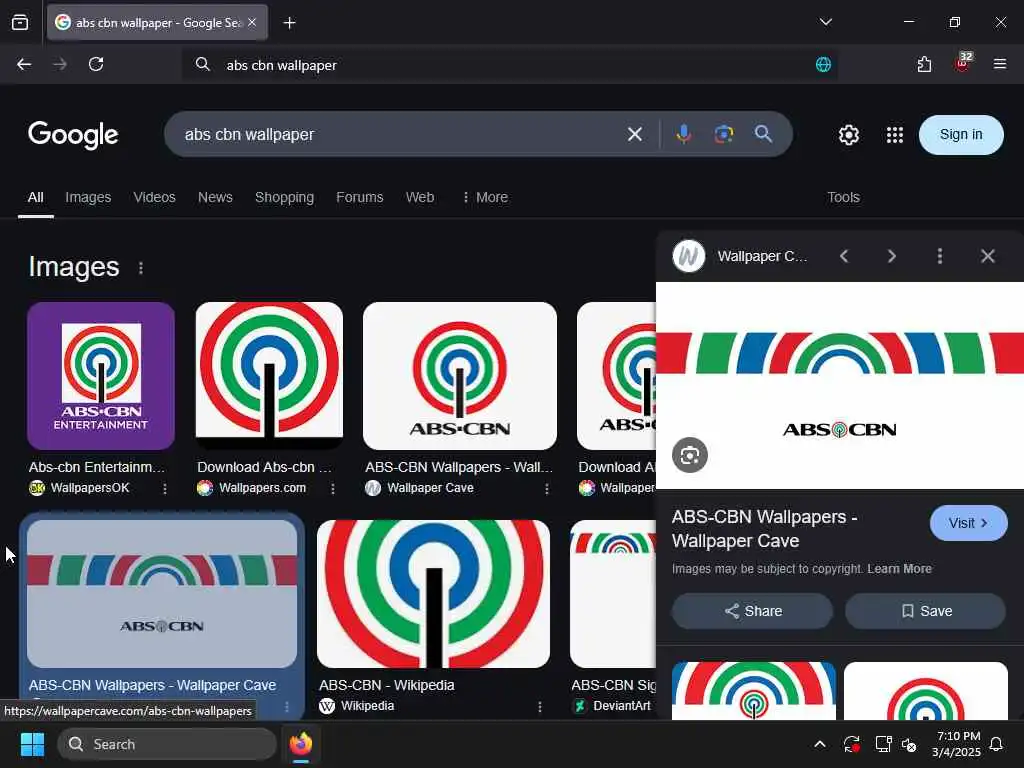Select the All results tab
This screenshot has height=768, width=1024.
pos(35,197)
